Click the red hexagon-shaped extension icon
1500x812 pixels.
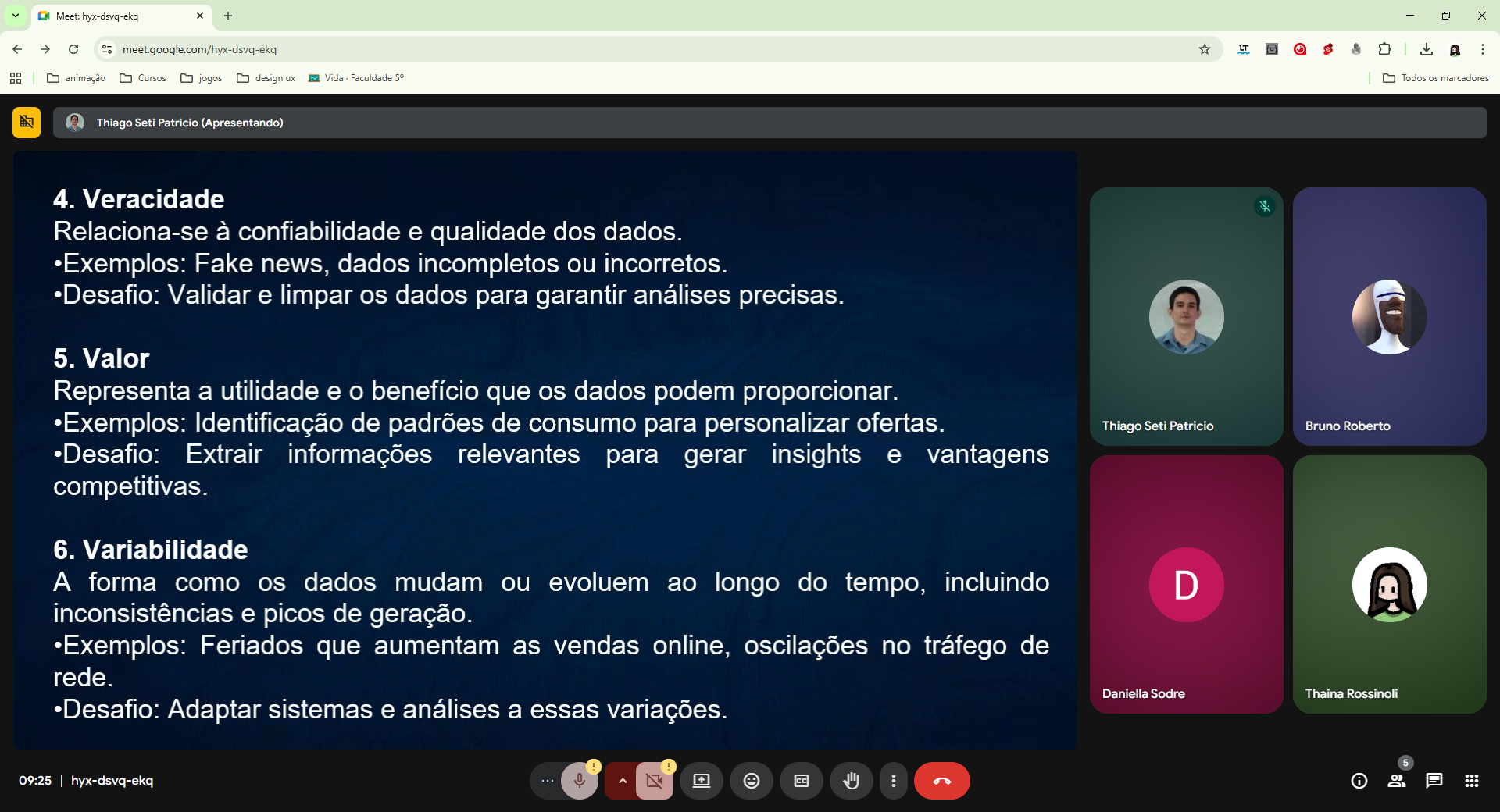[x=1328, y=49]
